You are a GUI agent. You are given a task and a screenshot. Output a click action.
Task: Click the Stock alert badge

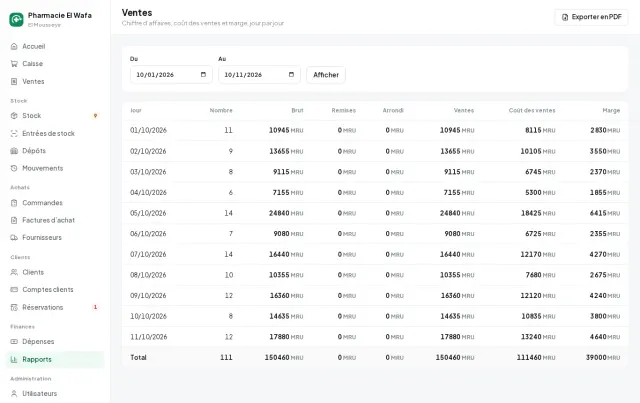tap(96, 116)
